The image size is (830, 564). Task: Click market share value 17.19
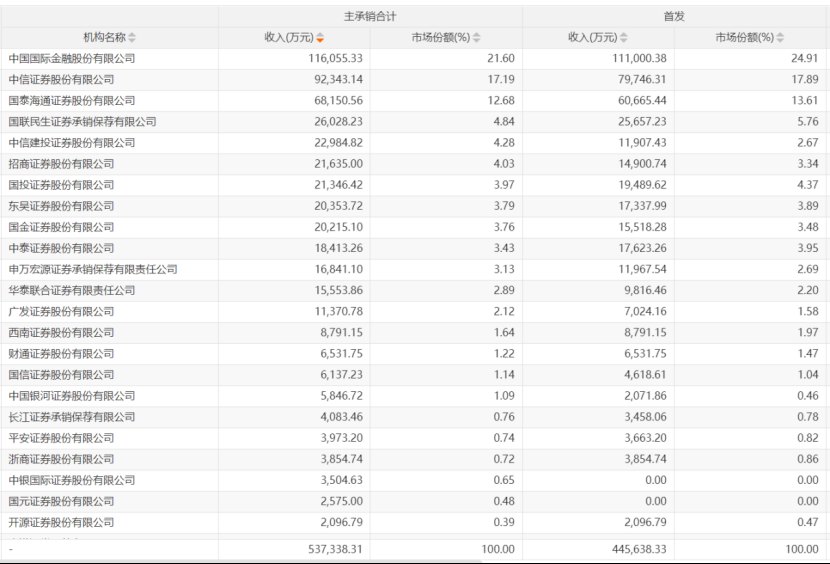tap(501, 80)
